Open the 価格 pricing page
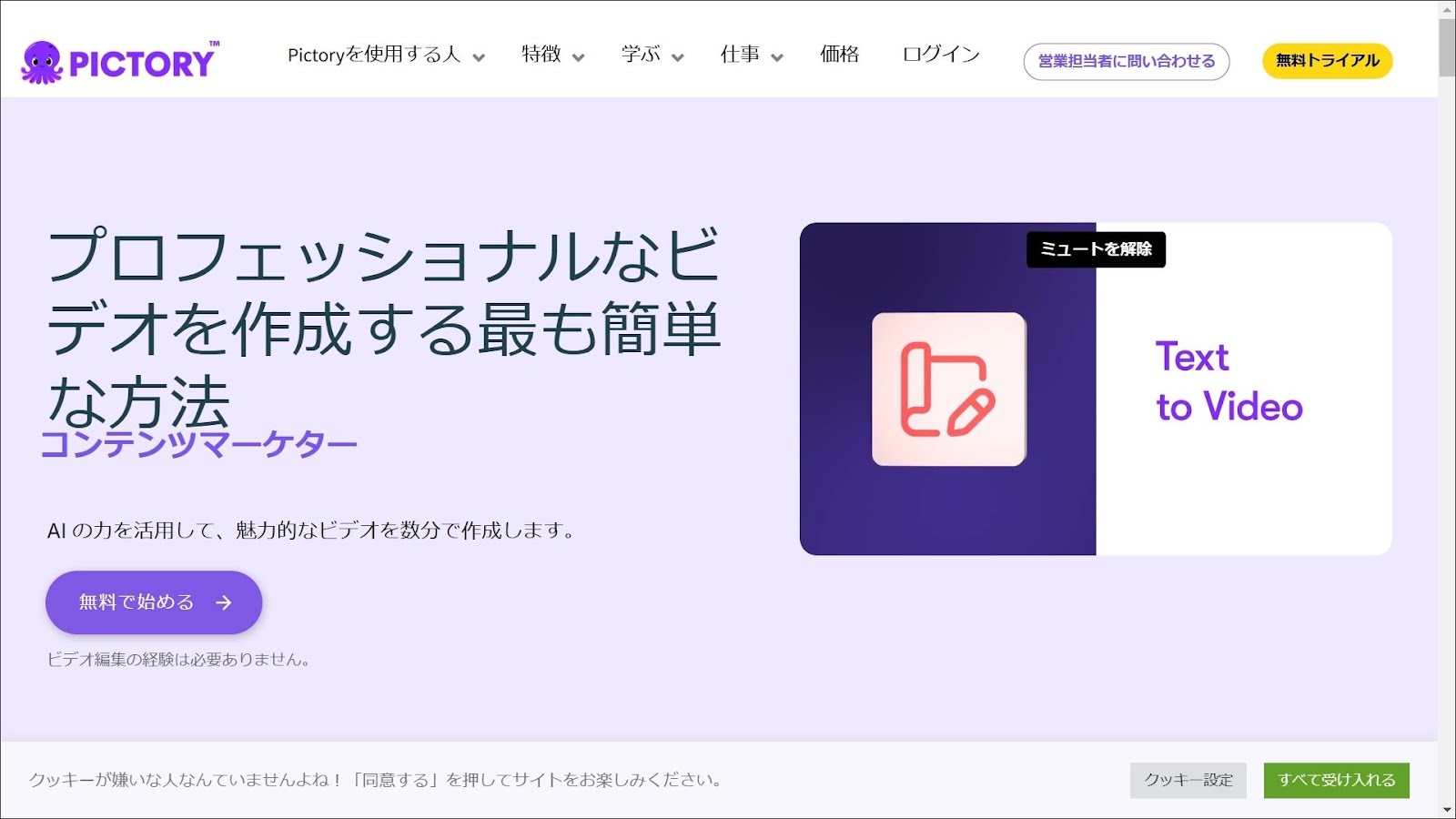This screenshot has height=819, width=1456. tap(839, 55)
